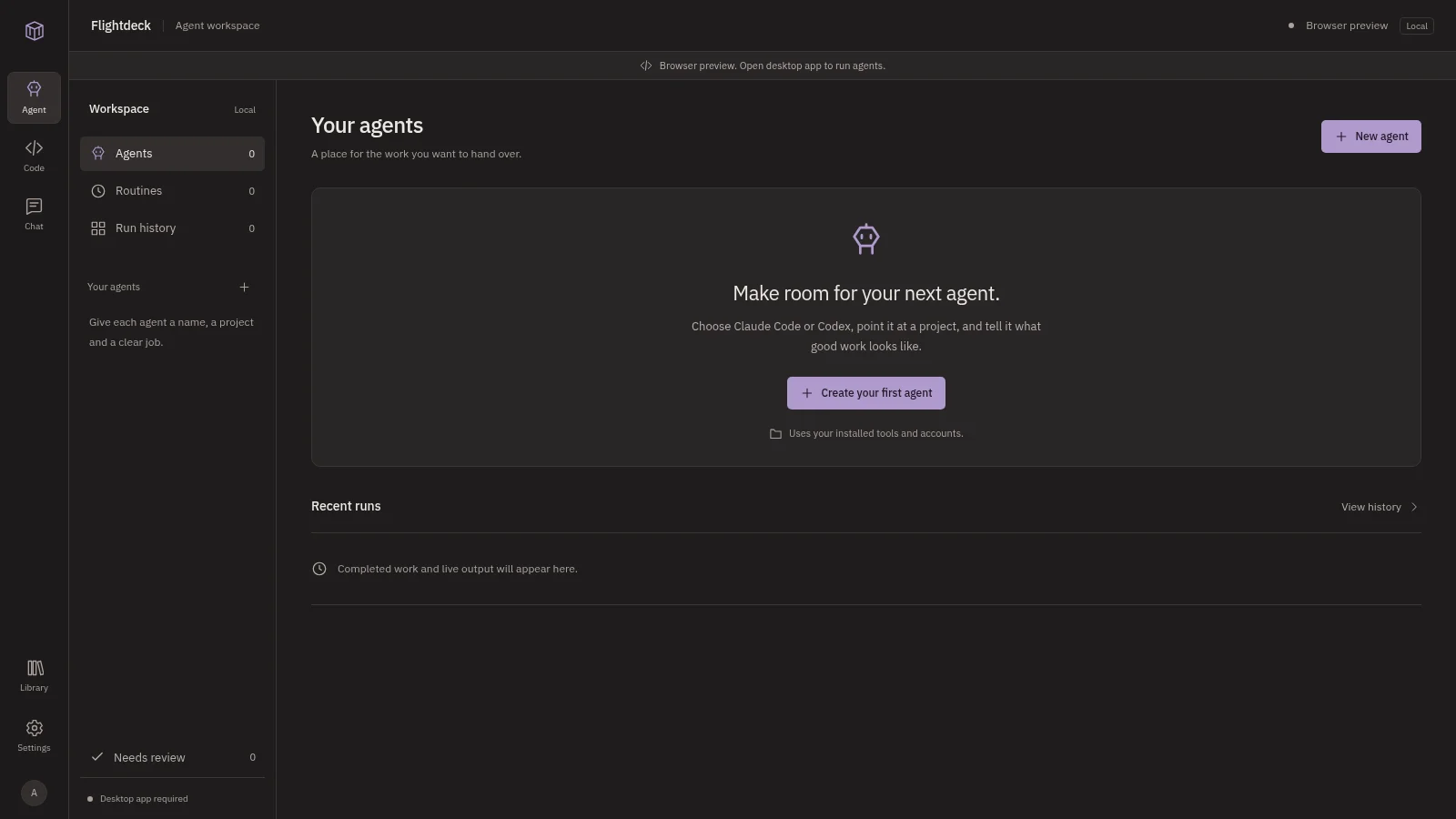The width and height of the screenshot is (1456, 819).
Task: Click the robot icon in empty state card
Action: point(866,238)
